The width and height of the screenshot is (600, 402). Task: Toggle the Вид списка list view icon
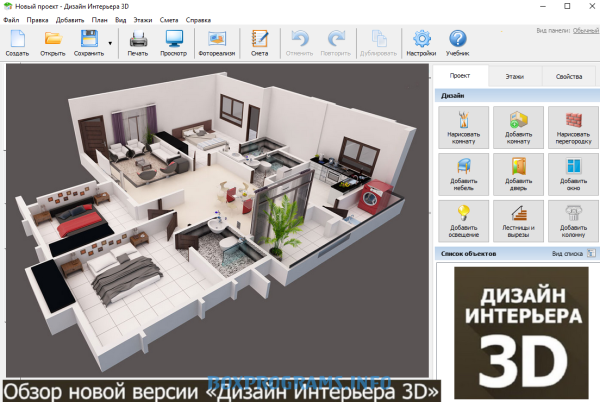[x=591, y=253]
